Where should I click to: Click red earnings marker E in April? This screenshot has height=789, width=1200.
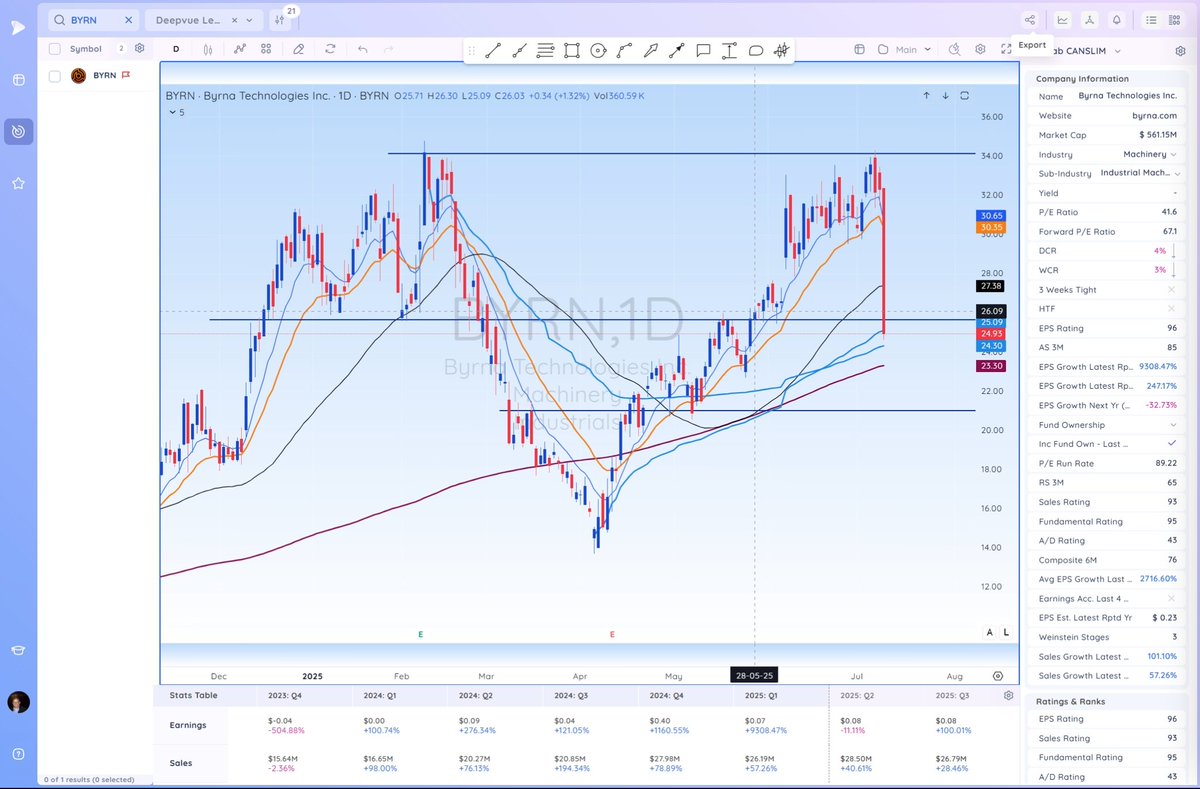point(612,634)
